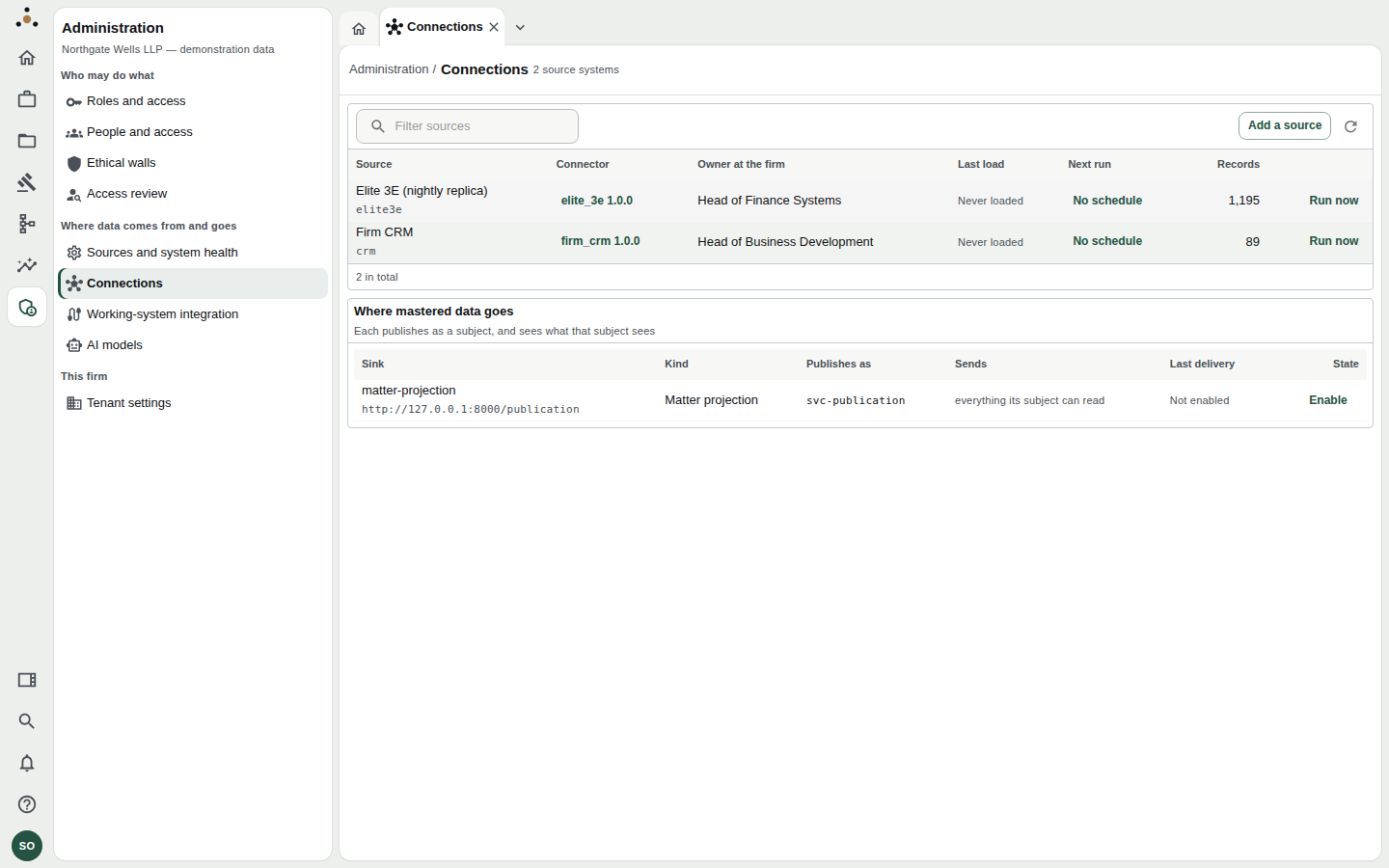The width and height of the screenshot is (1389, 868).
Task: Click the Records column header
Action: click(1239, 164)
